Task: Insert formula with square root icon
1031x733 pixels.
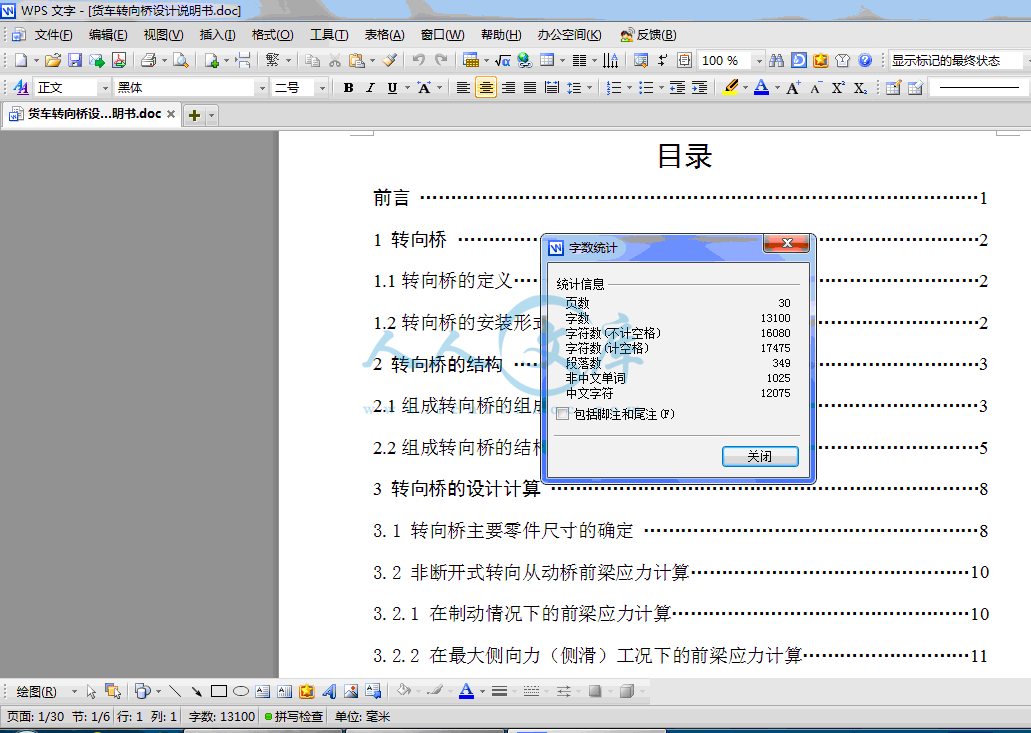Action: pyautogui.click(x=502, y=60)
